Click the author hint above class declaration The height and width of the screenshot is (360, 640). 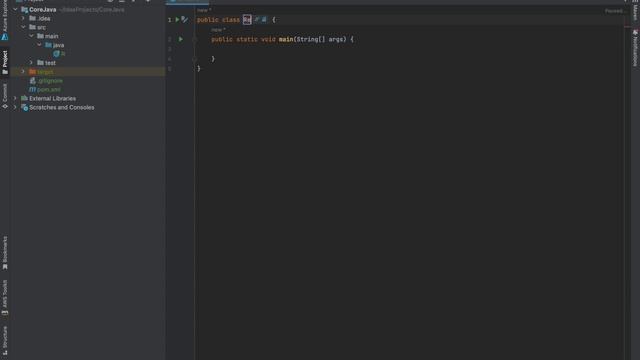[x=204, y=10]
